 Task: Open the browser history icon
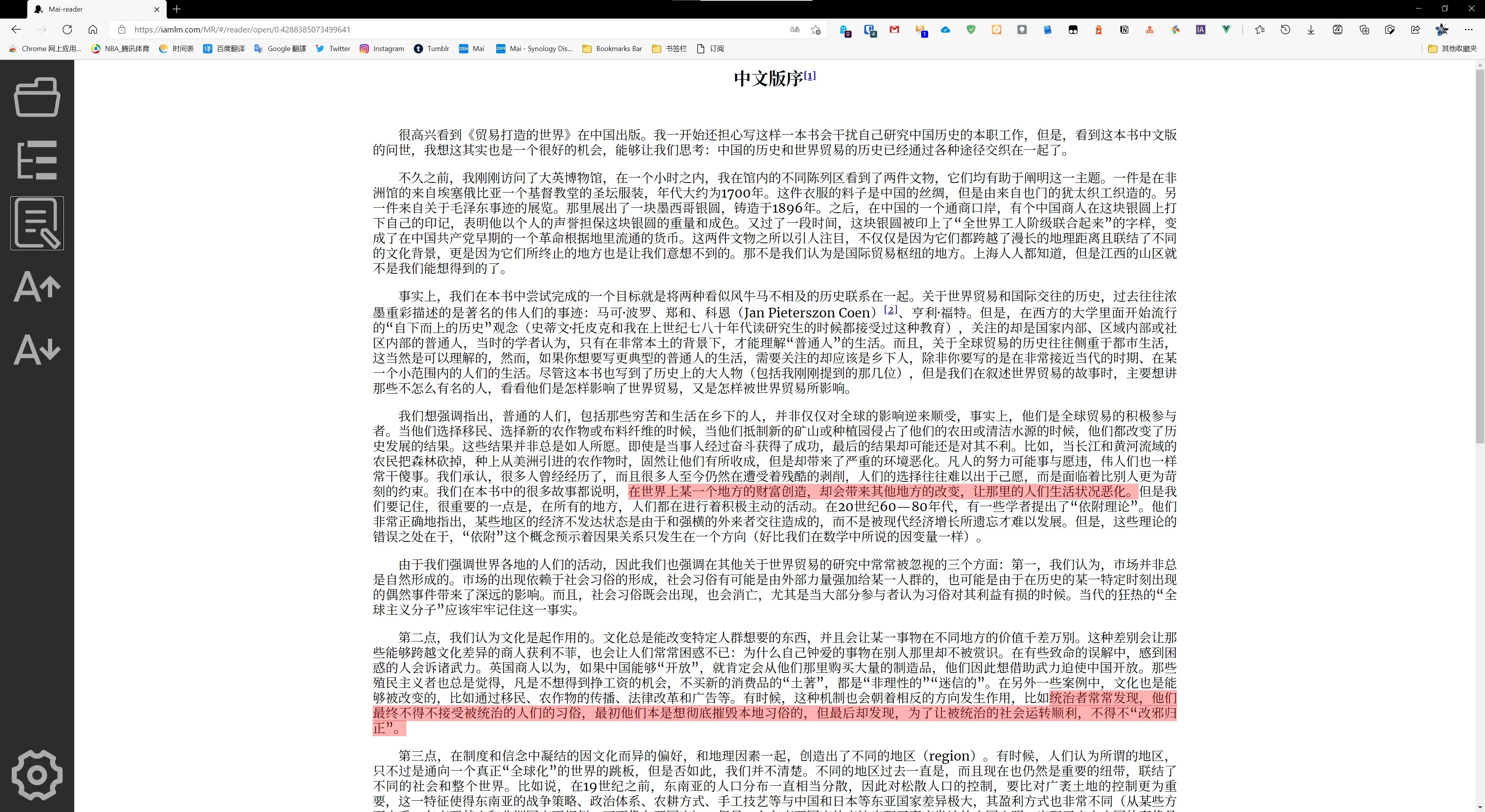click(x=1285, y=29)
